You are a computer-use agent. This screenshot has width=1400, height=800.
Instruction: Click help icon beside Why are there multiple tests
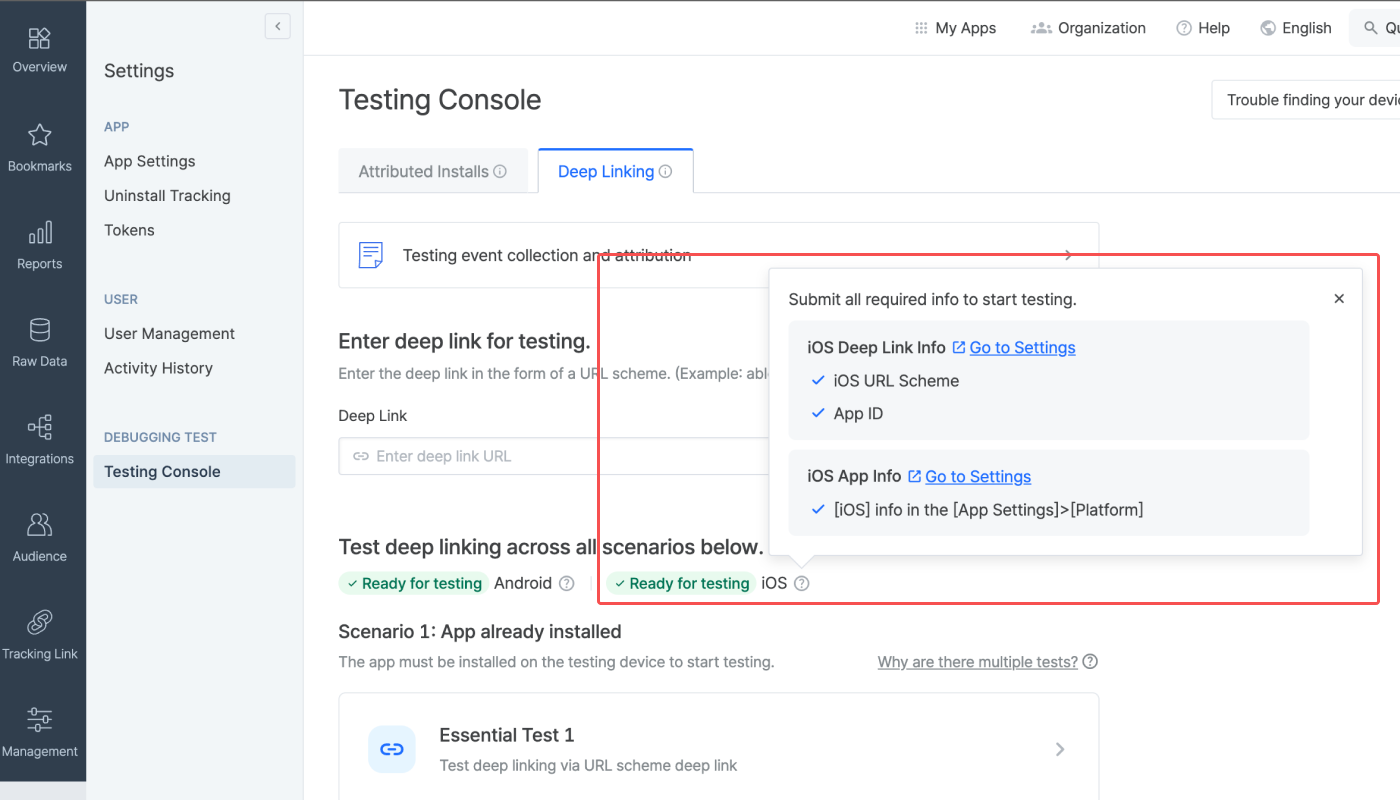(x=1090, y=661)
